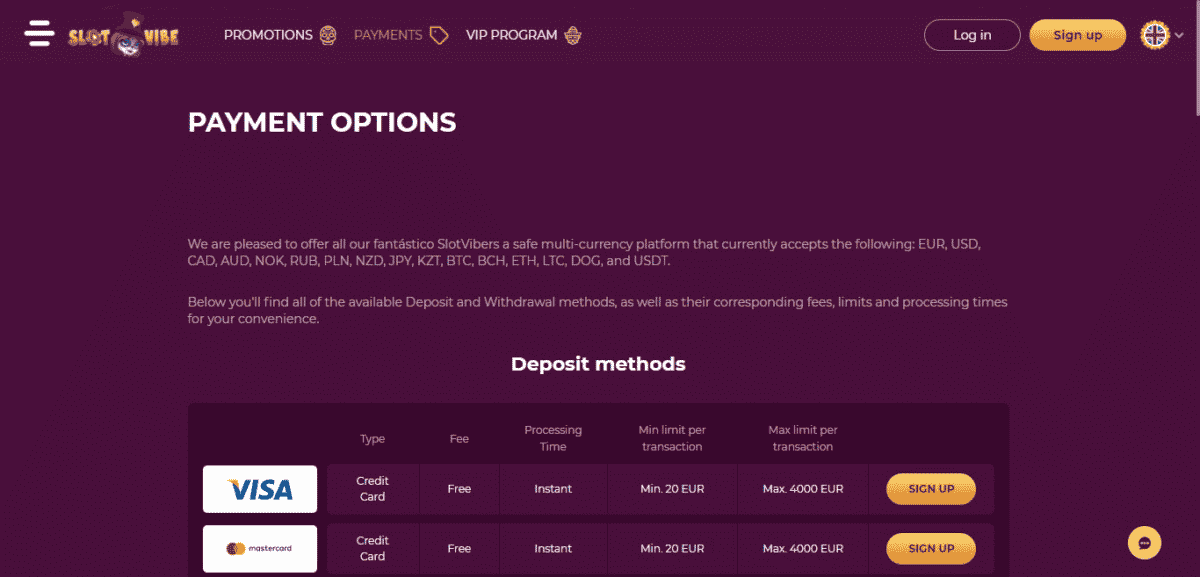Click Sign Up in the Mastercard row

[931, 548]
